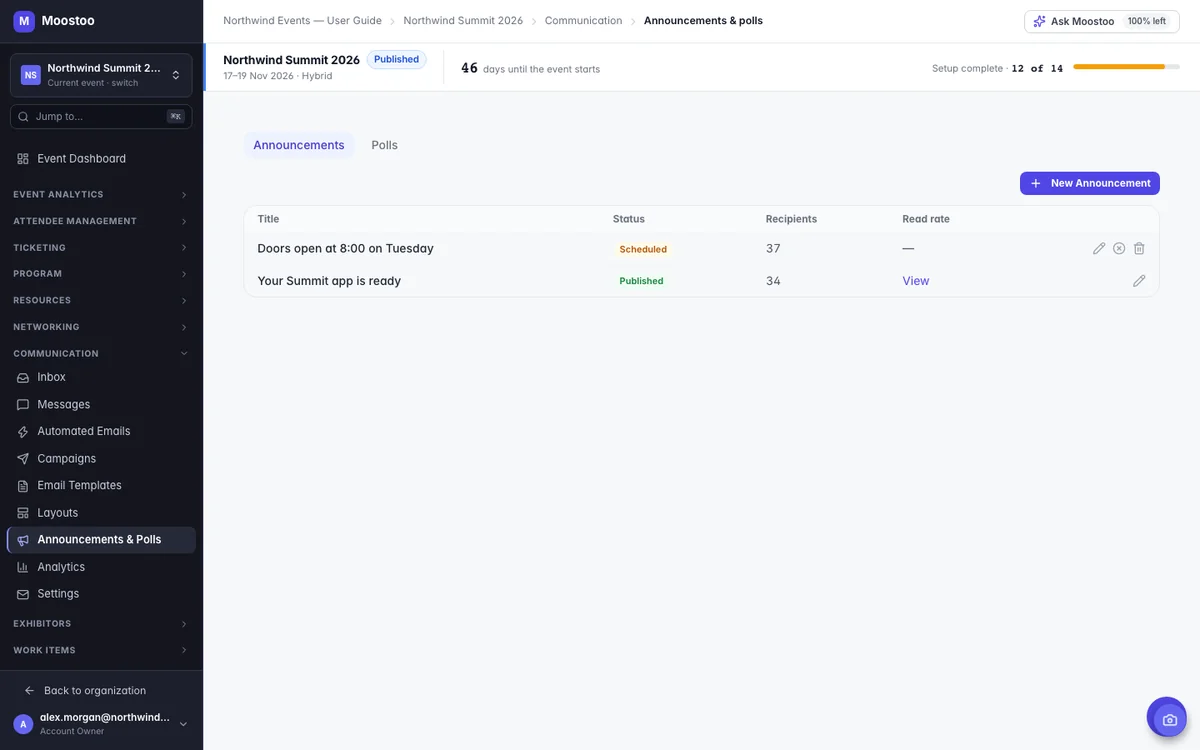Click the Published event status badge
The image size is (1200, 750).
[396, 60]
